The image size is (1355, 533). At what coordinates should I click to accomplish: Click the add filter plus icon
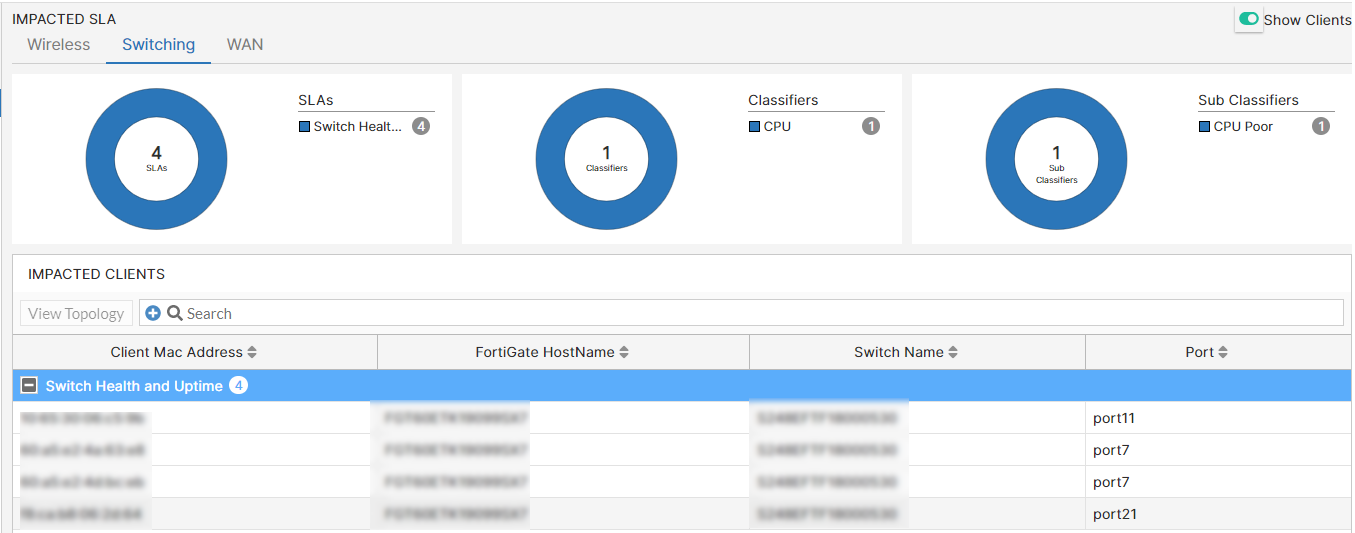[x=153, y=313]
